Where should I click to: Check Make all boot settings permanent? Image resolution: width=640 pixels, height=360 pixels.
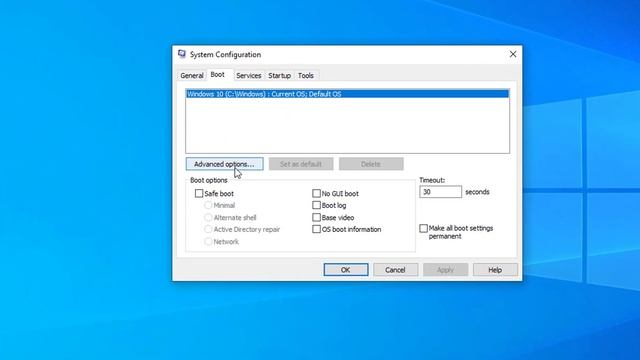pos(424,228)
